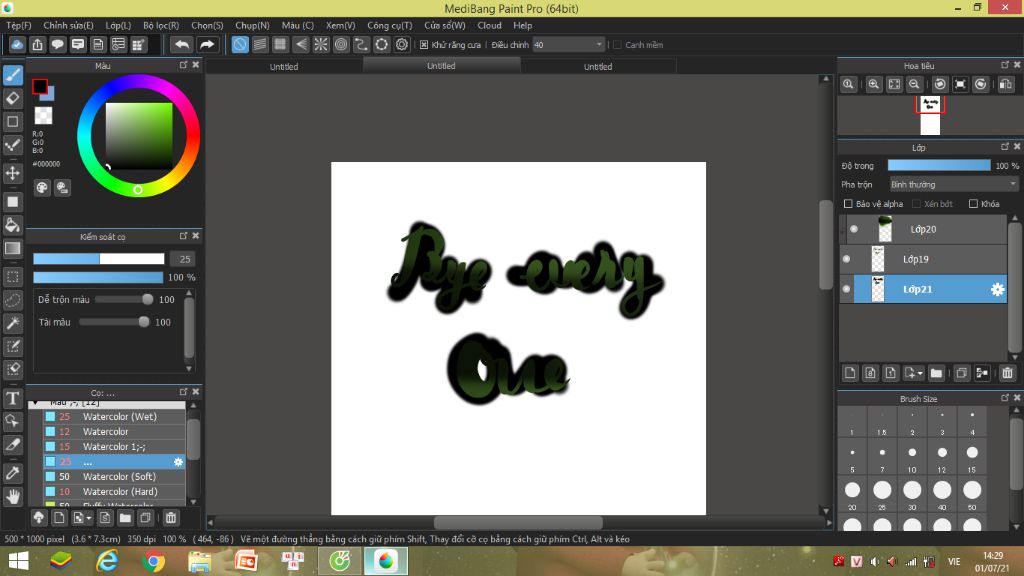Image resolution: width=1024 pixels, height=576 pixels.
Task: Adjust layer Độ trong opacity bar
Action: coord(939,166)
